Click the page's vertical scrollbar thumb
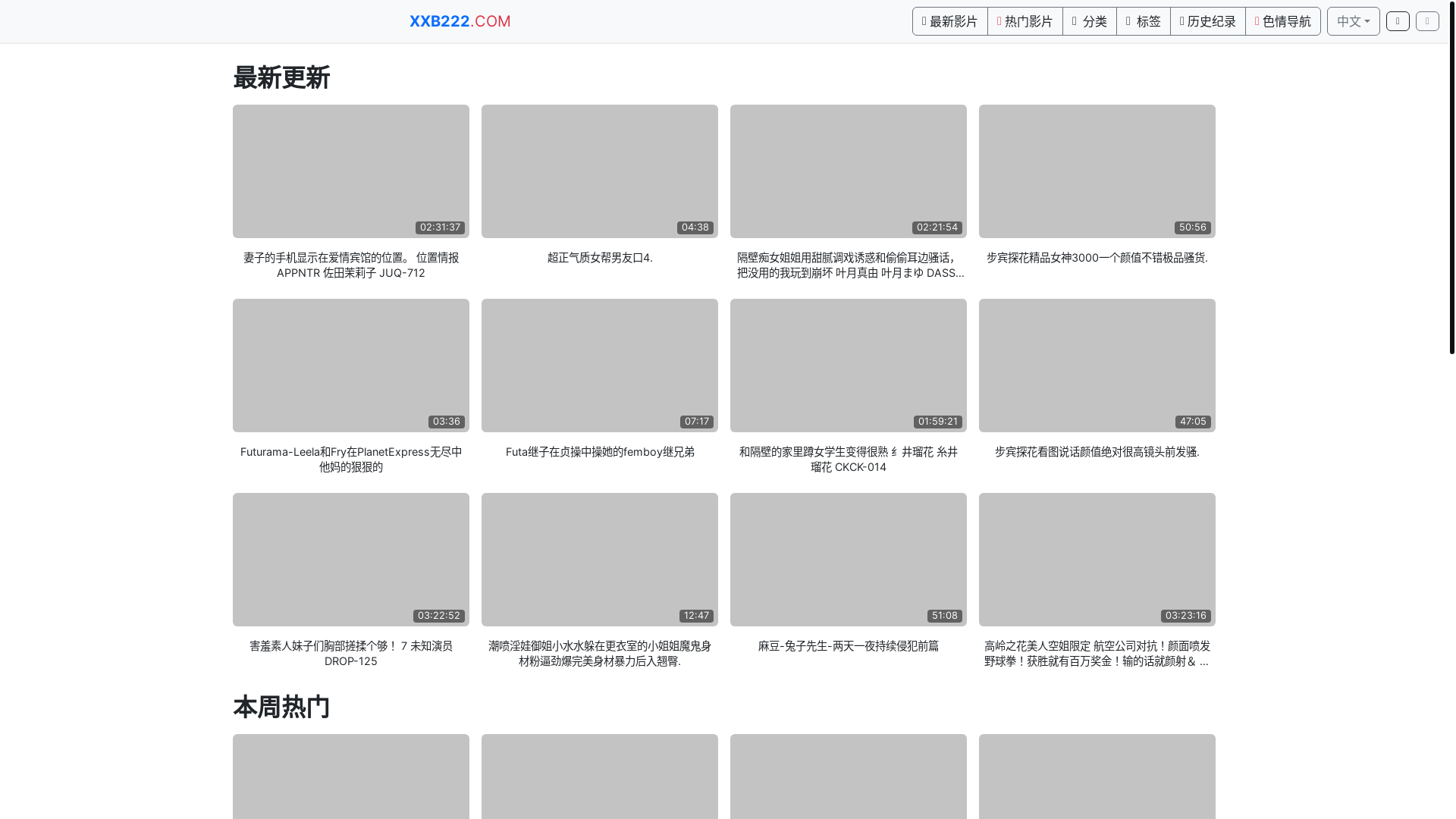Viewport: 1456px width, 819px height. pos(1451,177)
